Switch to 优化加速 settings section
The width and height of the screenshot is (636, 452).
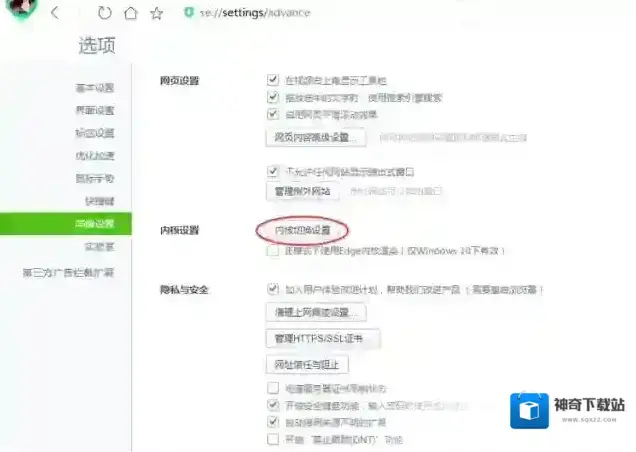(x=94, y=155)
